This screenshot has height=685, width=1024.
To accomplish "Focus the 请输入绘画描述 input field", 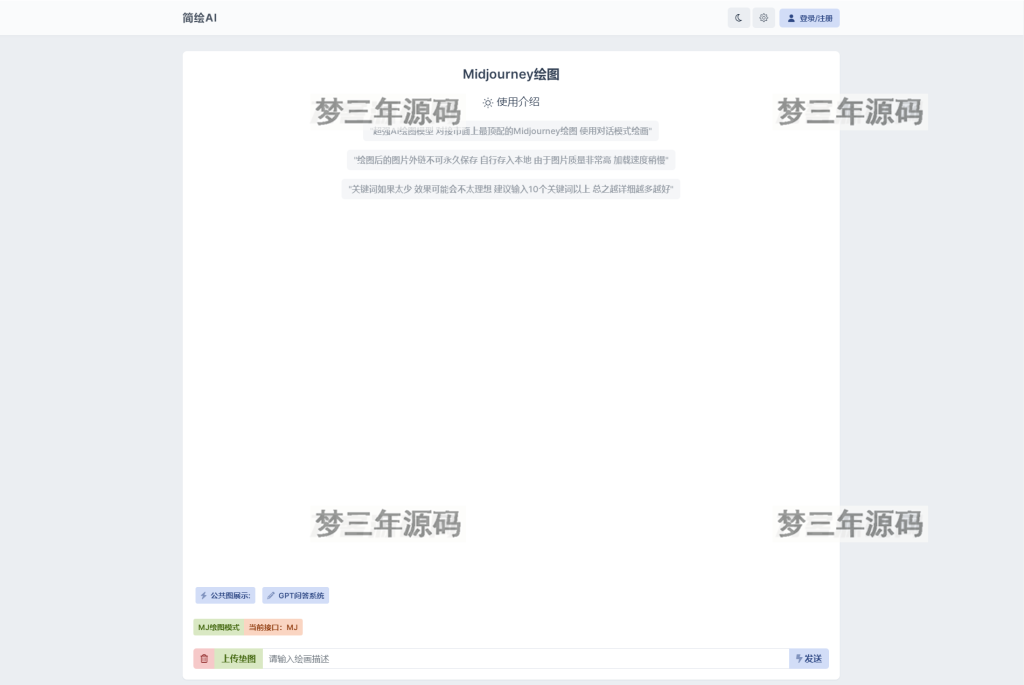I will pyautogui.click(x=526, y=659).
